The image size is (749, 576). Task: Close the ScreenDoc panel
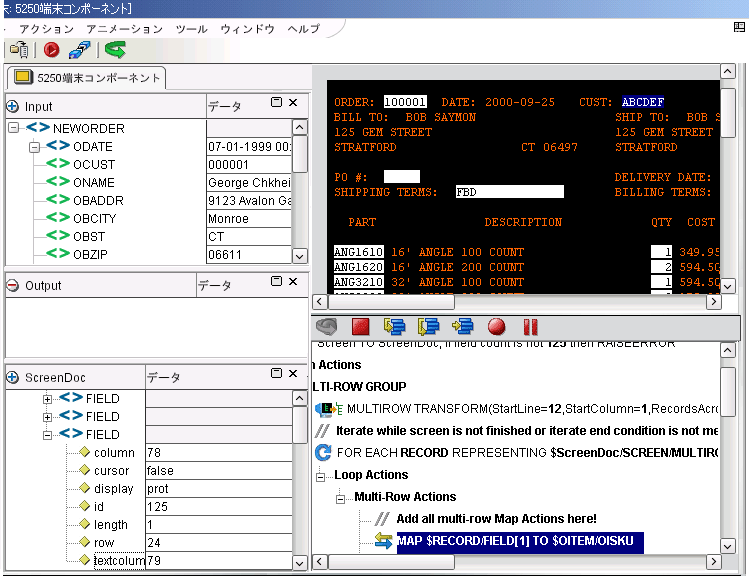pyautogui.click(x=293, y=374)
